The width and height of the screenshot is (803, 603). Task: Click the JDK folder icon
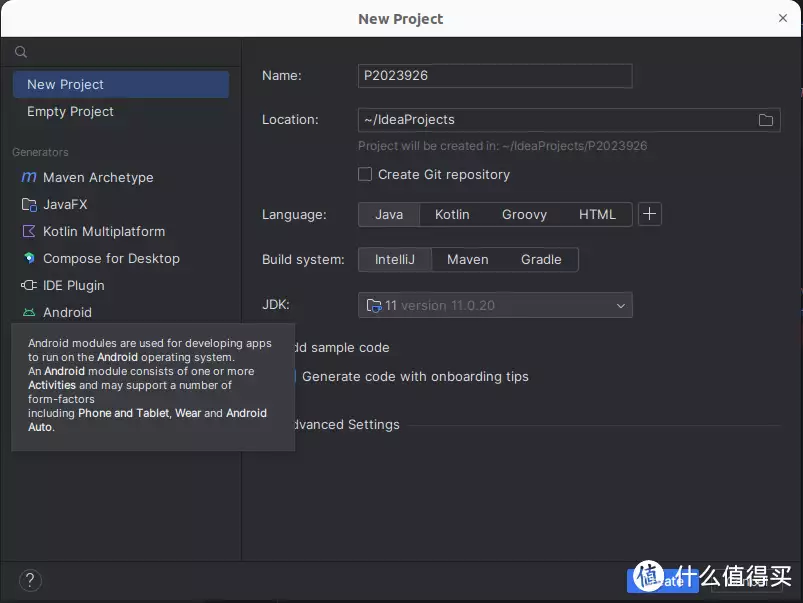374,306
